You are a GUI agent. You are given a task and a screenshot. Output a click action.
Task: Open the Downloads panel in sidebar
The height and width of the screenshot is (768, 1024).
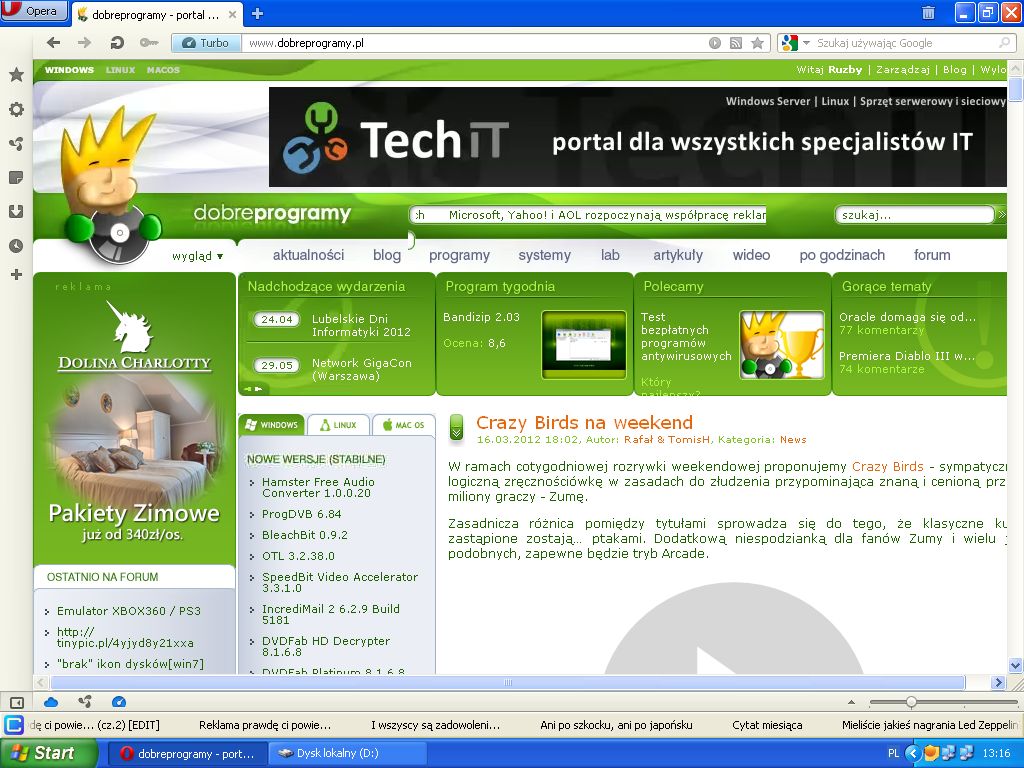point(16,211)
